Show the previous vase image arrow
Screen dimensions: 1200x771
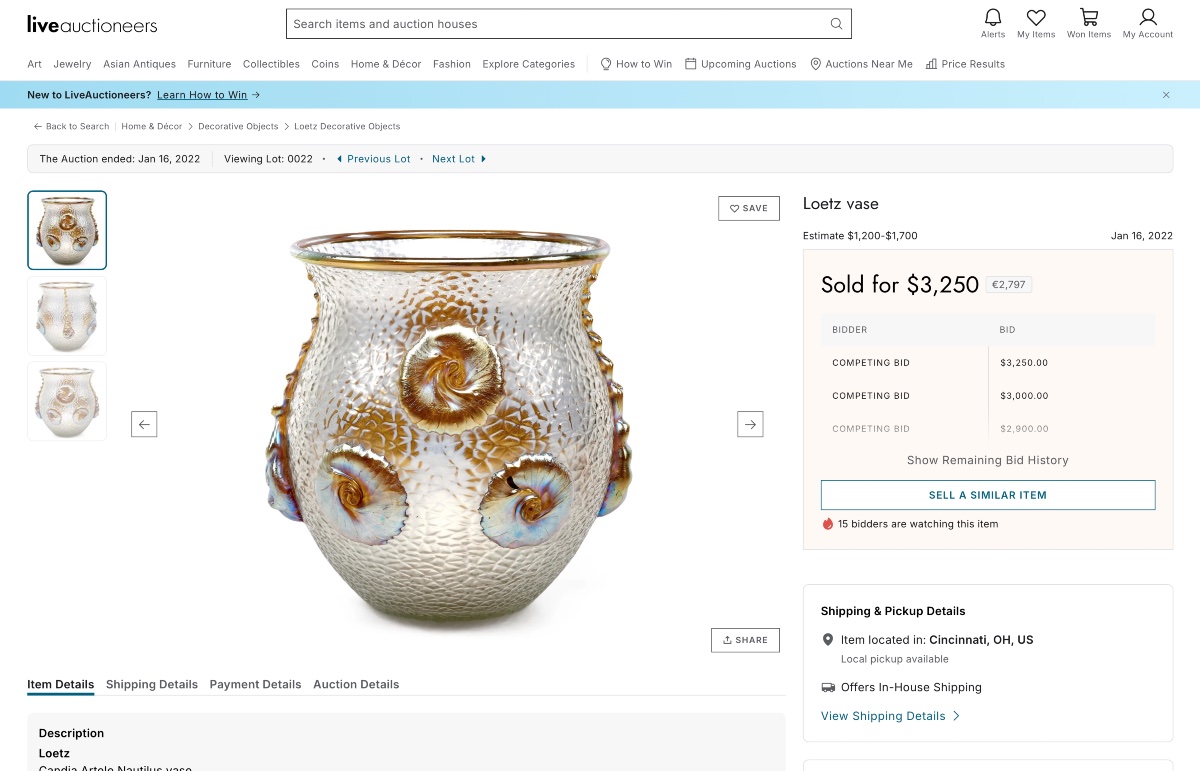(x=144, y=424)
